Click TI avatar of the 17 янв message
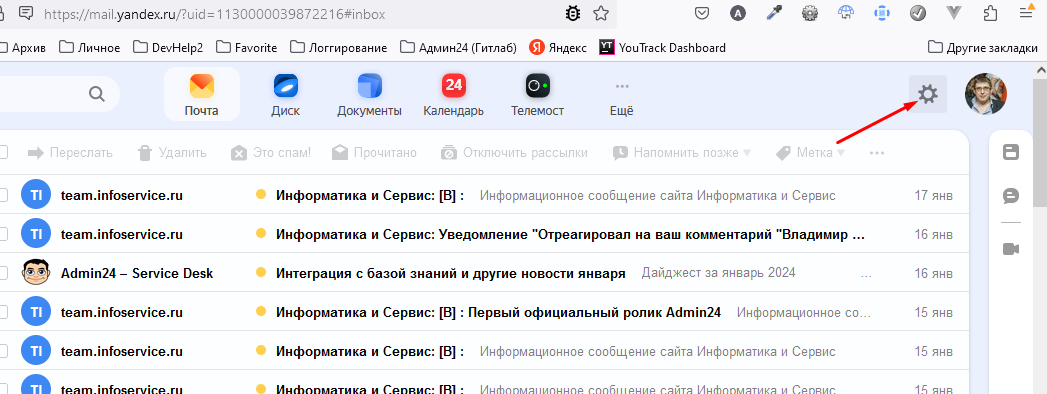Screen dimensions: 1047x394 35,195
